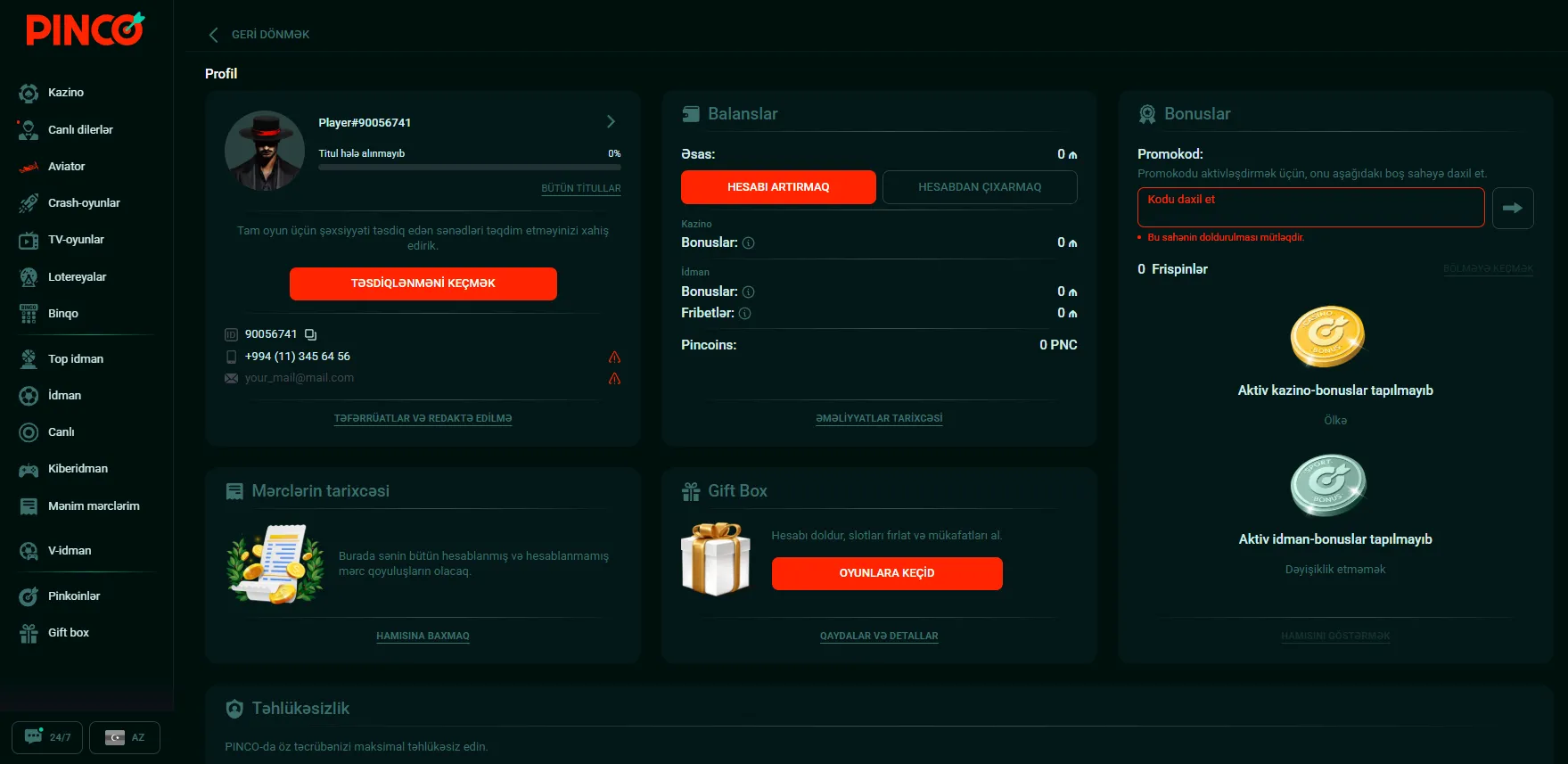Open Aviator in the sidebar

(66, 167)
